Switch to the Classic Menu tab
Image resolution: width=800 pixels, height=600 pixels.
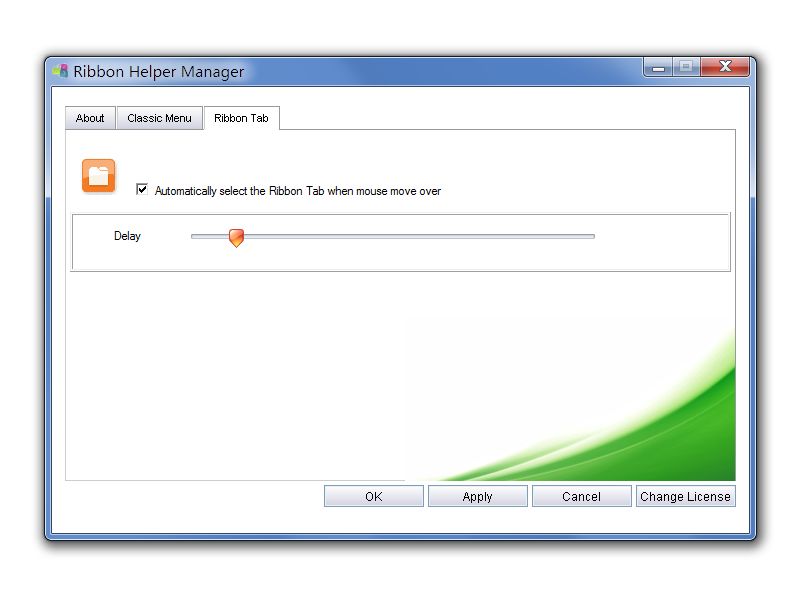[159, 118]
